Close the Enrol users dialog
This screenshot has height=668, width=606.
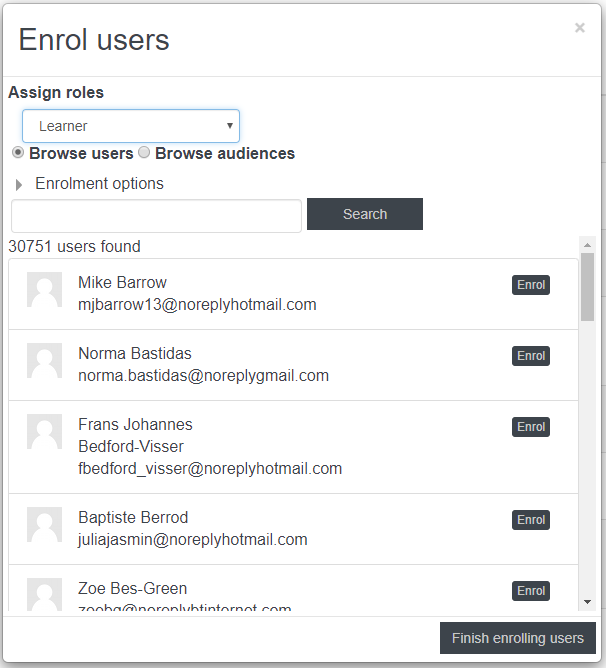tap(580, 28)
